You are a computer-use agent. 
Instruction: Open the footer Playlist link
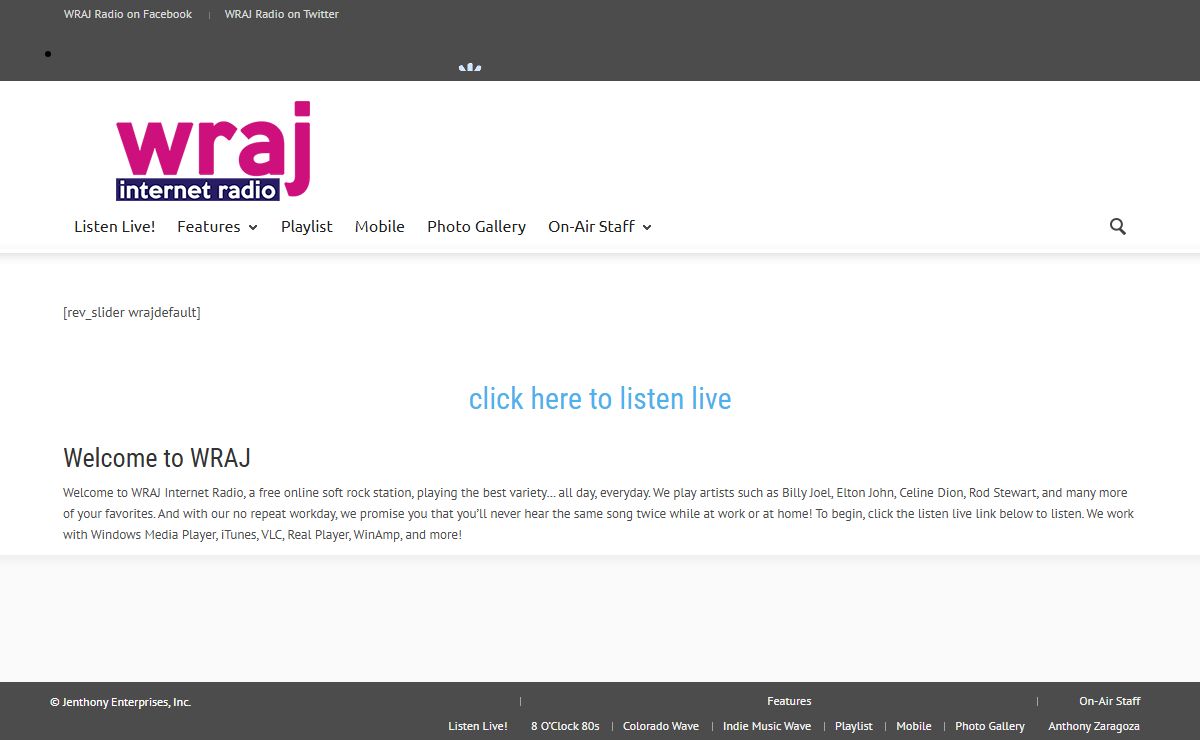[854, 726]
